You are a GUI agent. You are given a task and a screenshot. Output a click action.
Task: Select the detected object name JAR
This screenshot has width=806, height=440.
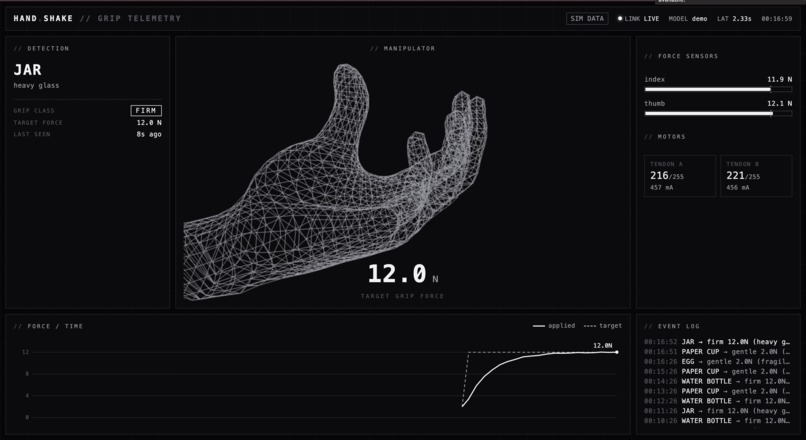tap(28, 70)
